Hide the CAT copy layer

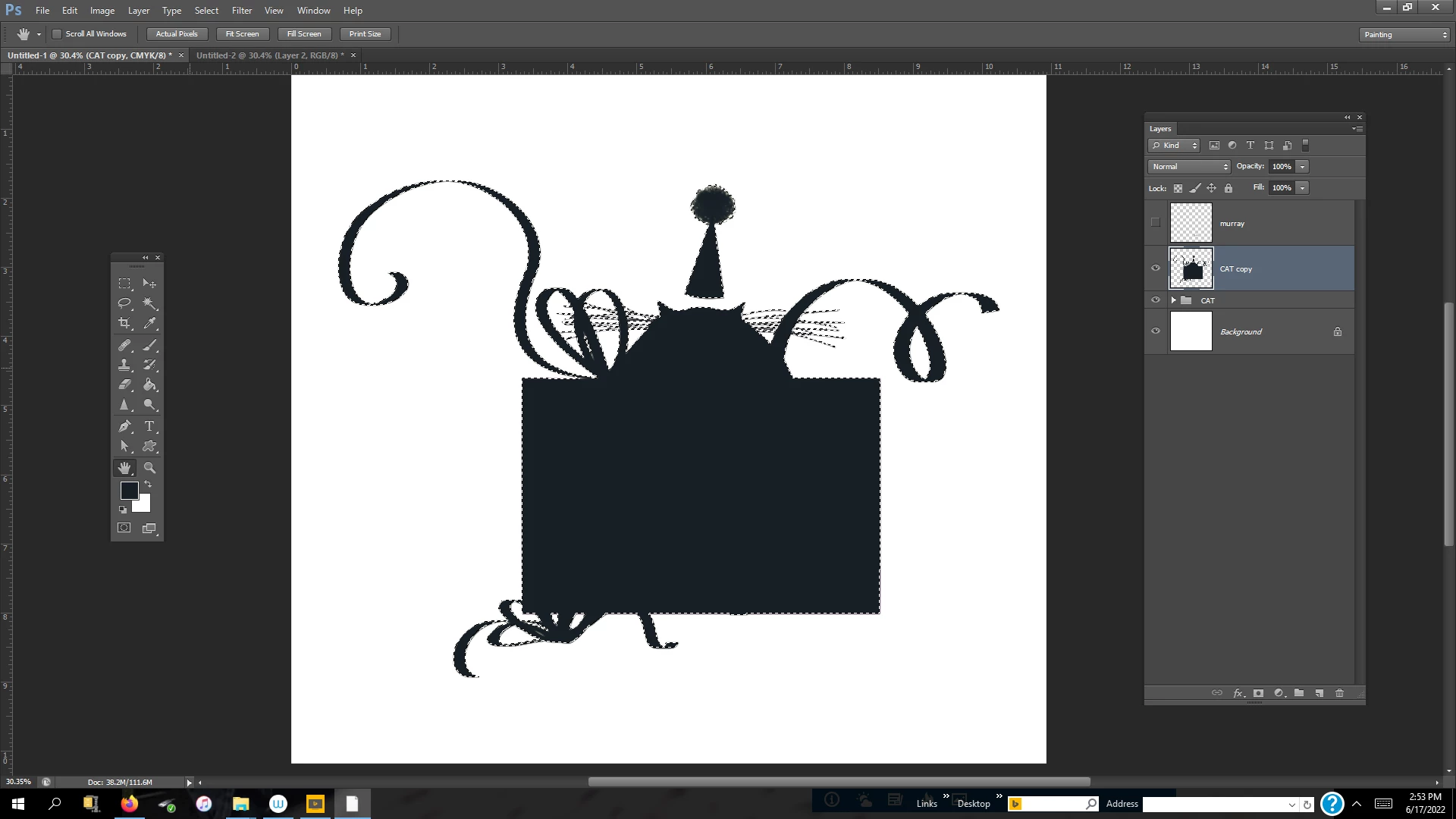[x=1156, y=268]
